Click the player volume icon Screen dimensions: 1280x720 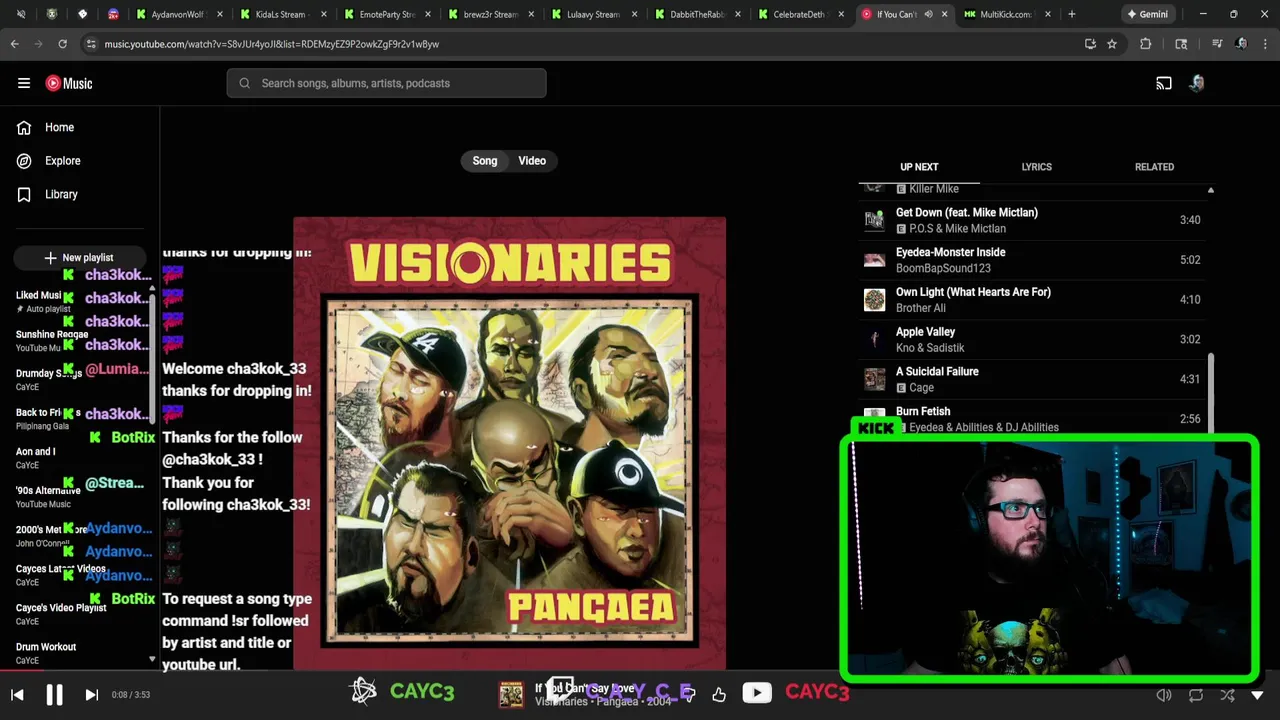[1164, 695]
